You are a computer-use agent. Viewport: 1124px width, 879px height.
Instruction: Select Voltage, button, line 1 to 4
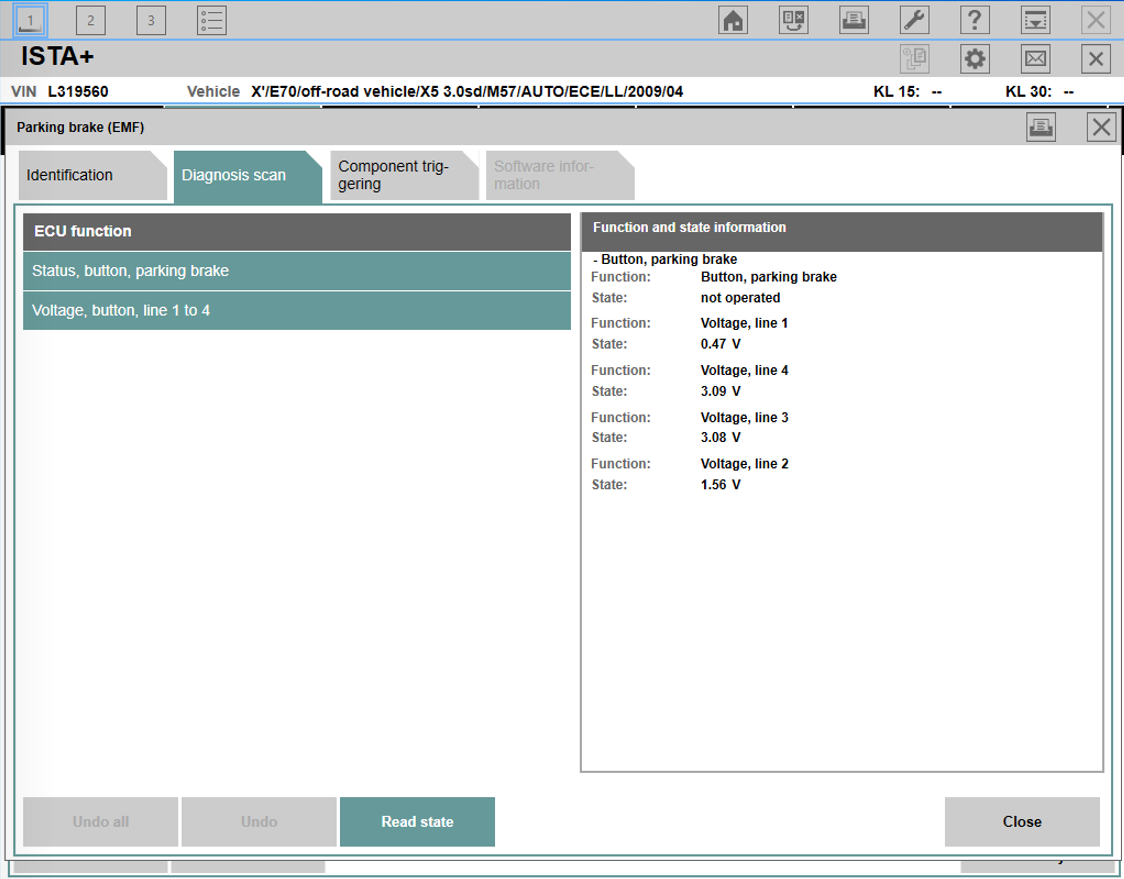tap(296, 311)
